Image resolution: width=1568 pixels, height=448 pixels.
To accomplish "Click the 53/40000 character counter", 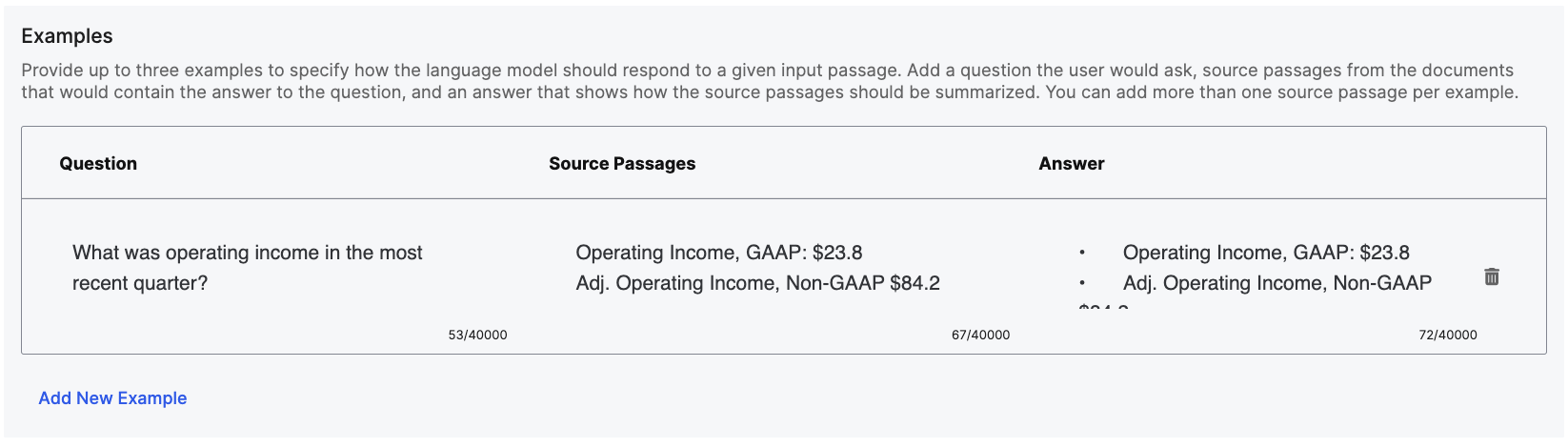I will coord(477,336).
